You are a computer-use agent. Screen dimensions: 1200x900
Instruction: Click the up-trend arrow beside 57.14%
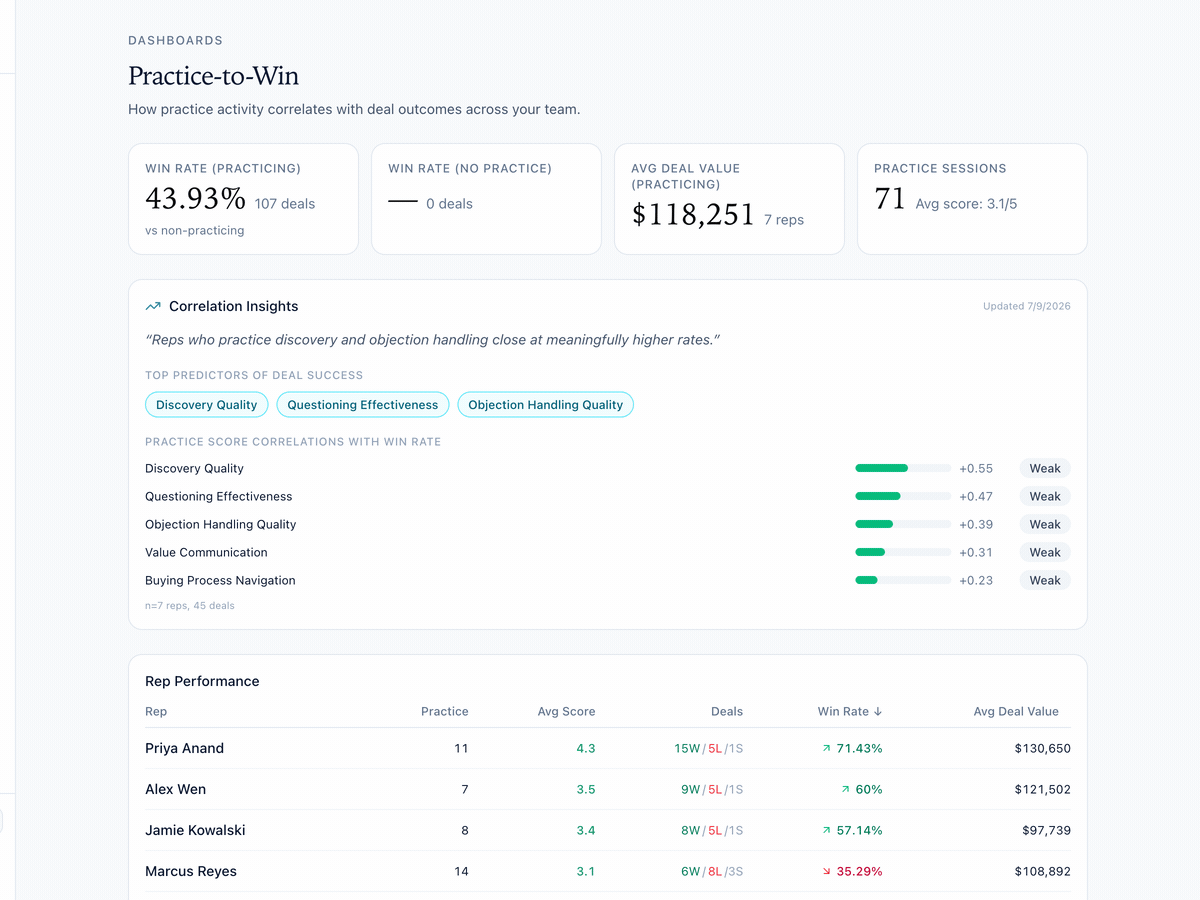click(827, 830)
